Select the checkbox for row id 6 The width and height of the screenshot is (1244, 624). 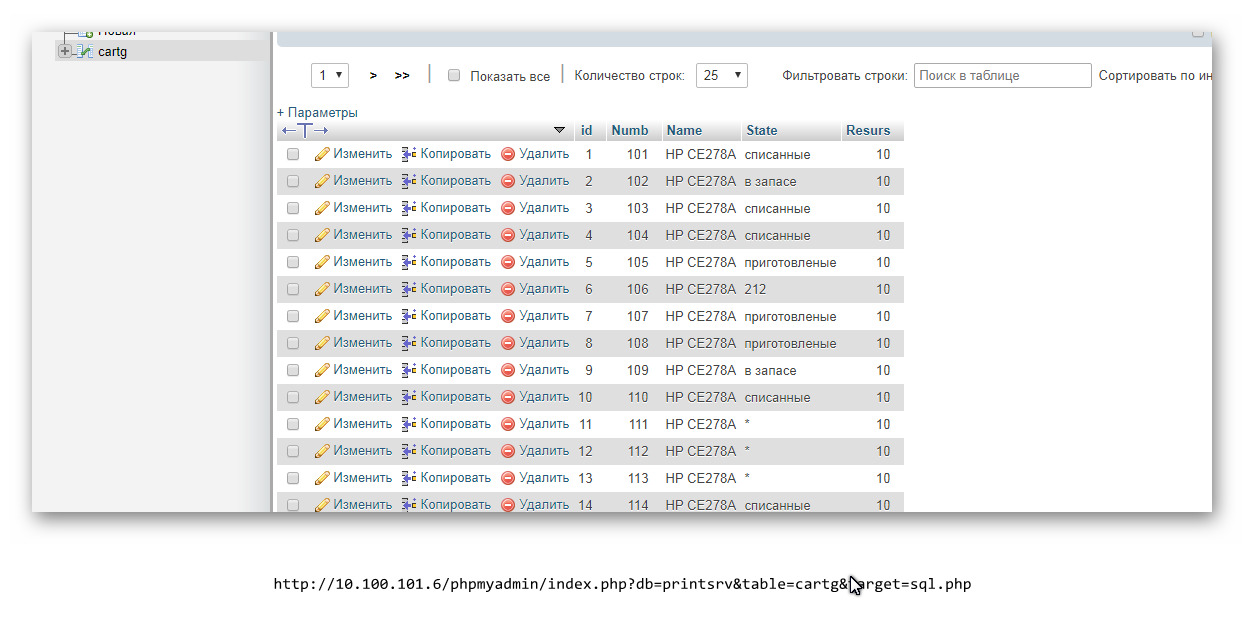coord(293,289)
